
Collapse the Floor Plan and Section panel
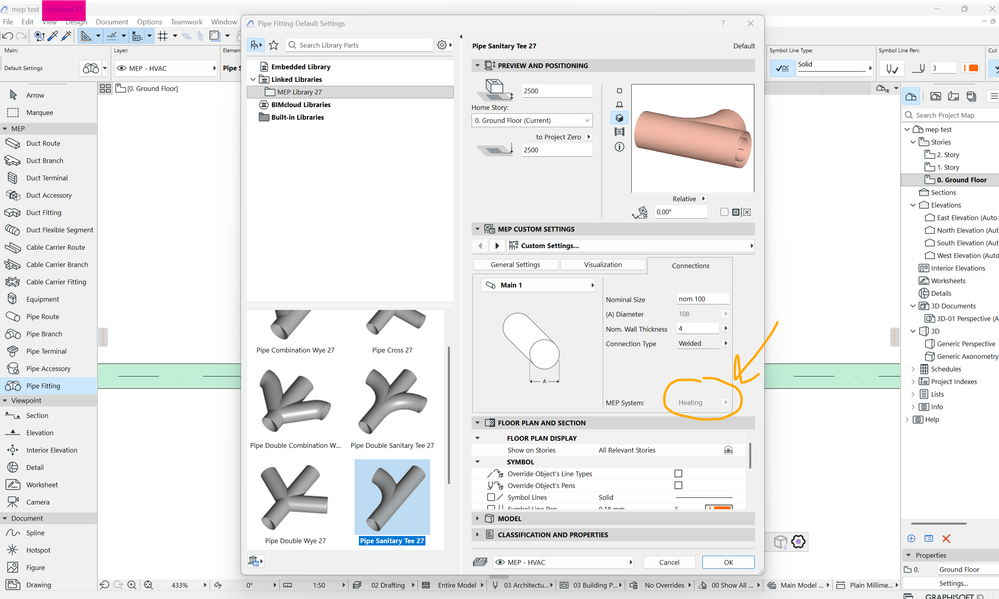click(477, 422)
